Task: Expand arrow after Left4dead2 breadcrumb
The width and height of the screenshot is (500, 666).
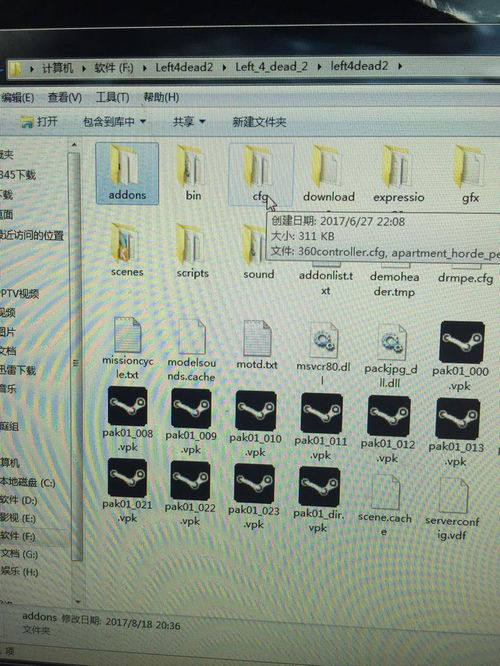Action: tap(224, 67)
